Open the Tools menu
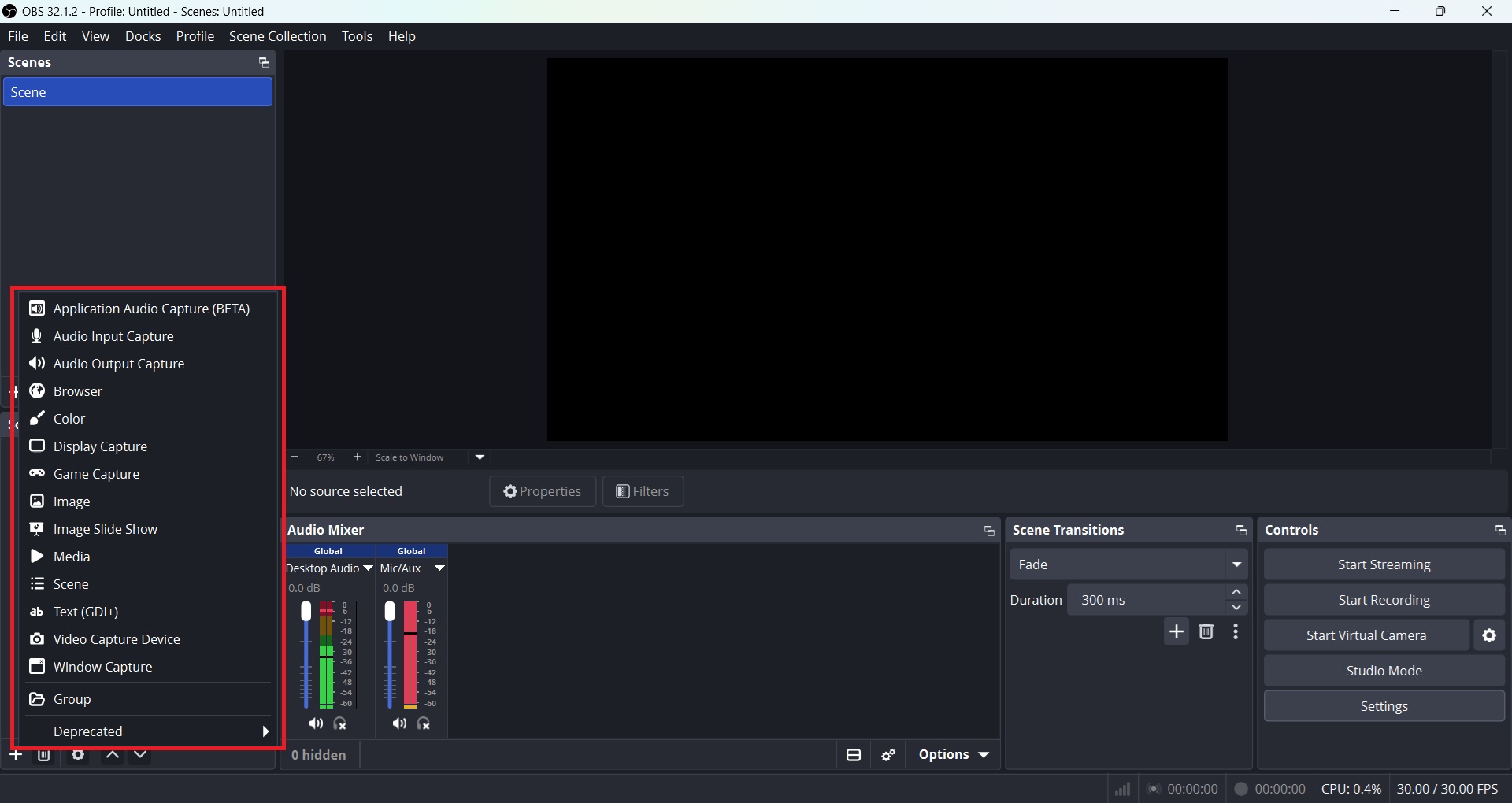This screenshot has width=1512, height=803. [x=357, y=36]
